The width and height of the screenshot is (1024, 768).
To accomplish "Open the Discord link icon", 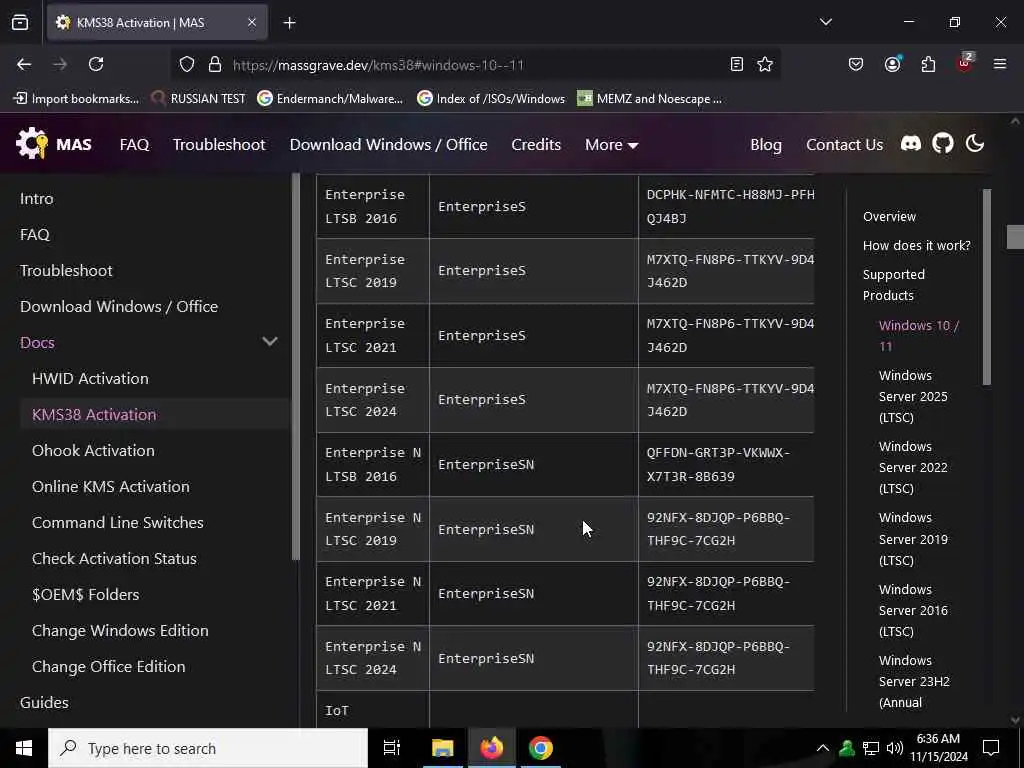I will (x=910, y=144).
